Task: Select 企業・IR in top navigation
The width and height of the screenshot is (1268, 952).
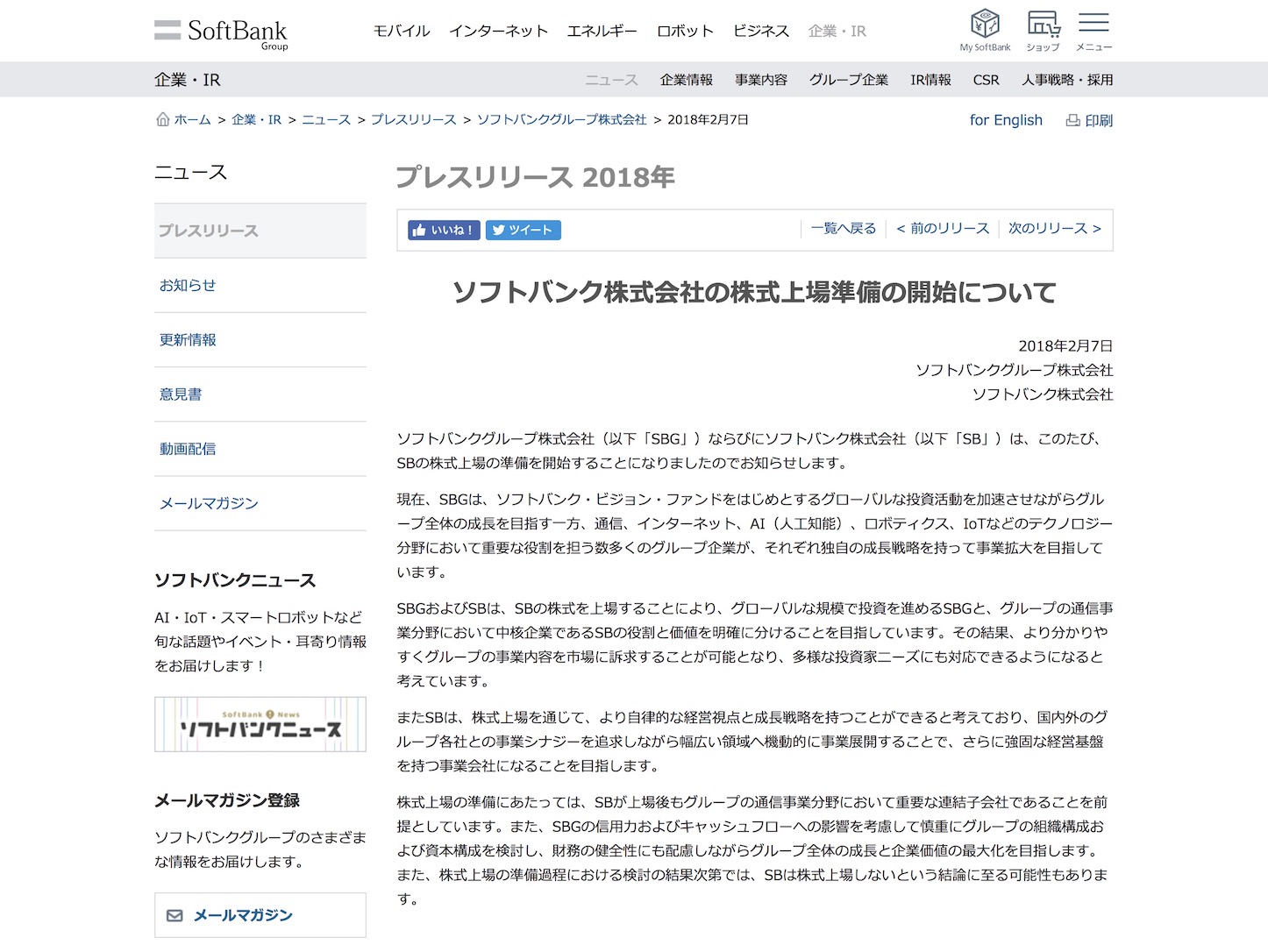Action: pyautogui.click(x=837, y=31)
